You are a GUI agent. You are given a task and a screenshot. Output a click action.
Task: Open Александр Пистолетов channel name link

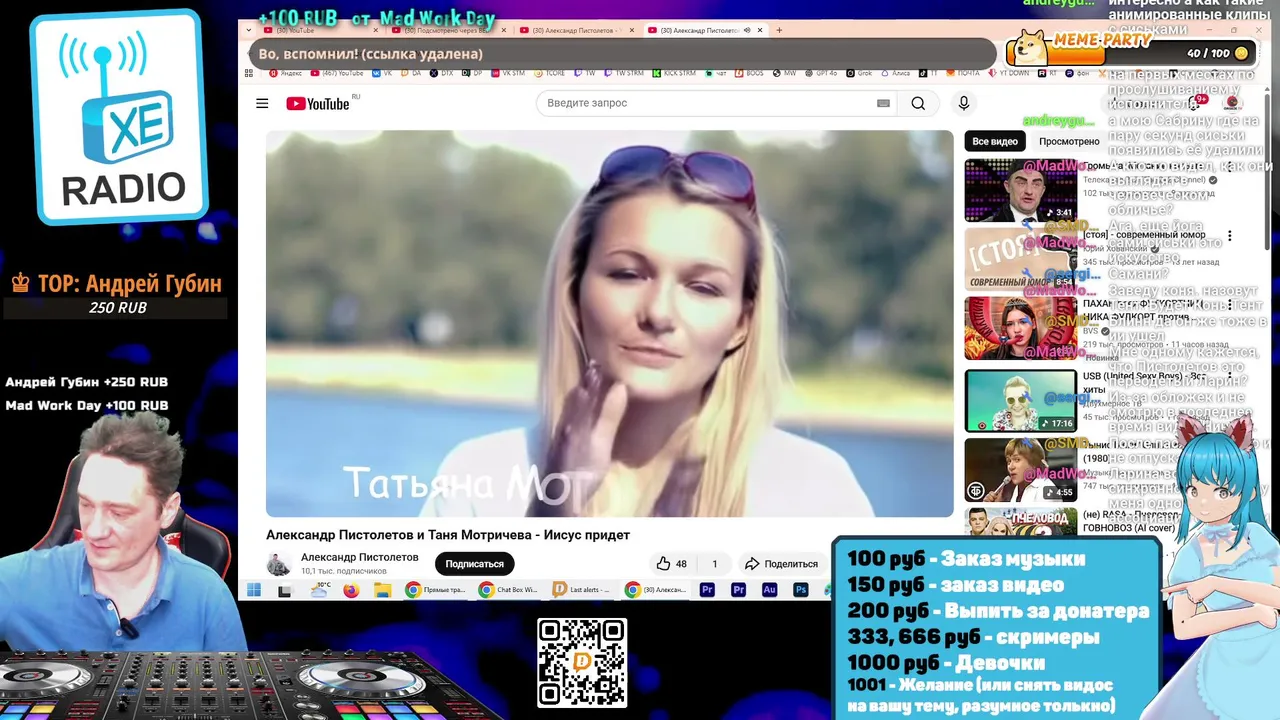360,557
